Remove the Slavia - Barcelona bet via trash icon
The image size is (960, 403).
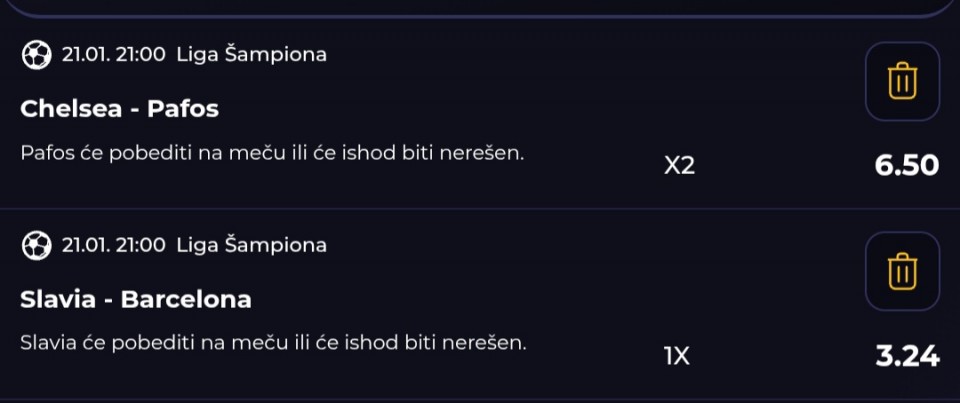click(x=902, y=271)
